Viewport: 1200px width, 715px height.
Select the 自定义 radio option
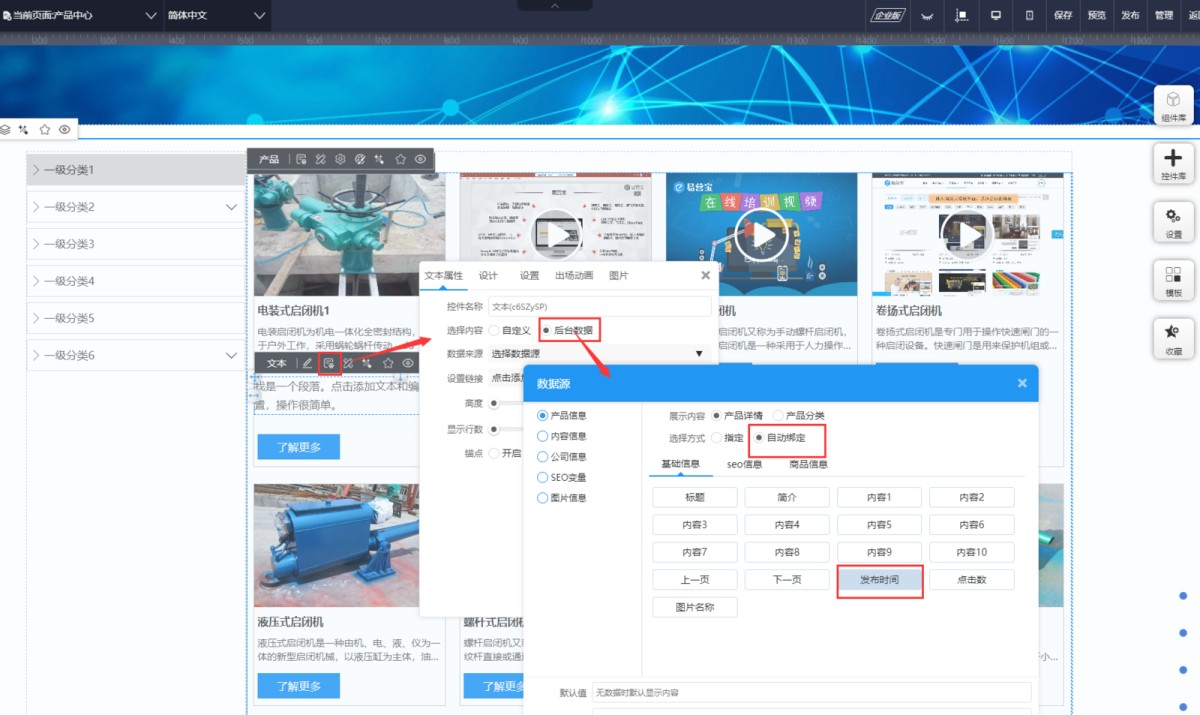(x=494, y=330)
